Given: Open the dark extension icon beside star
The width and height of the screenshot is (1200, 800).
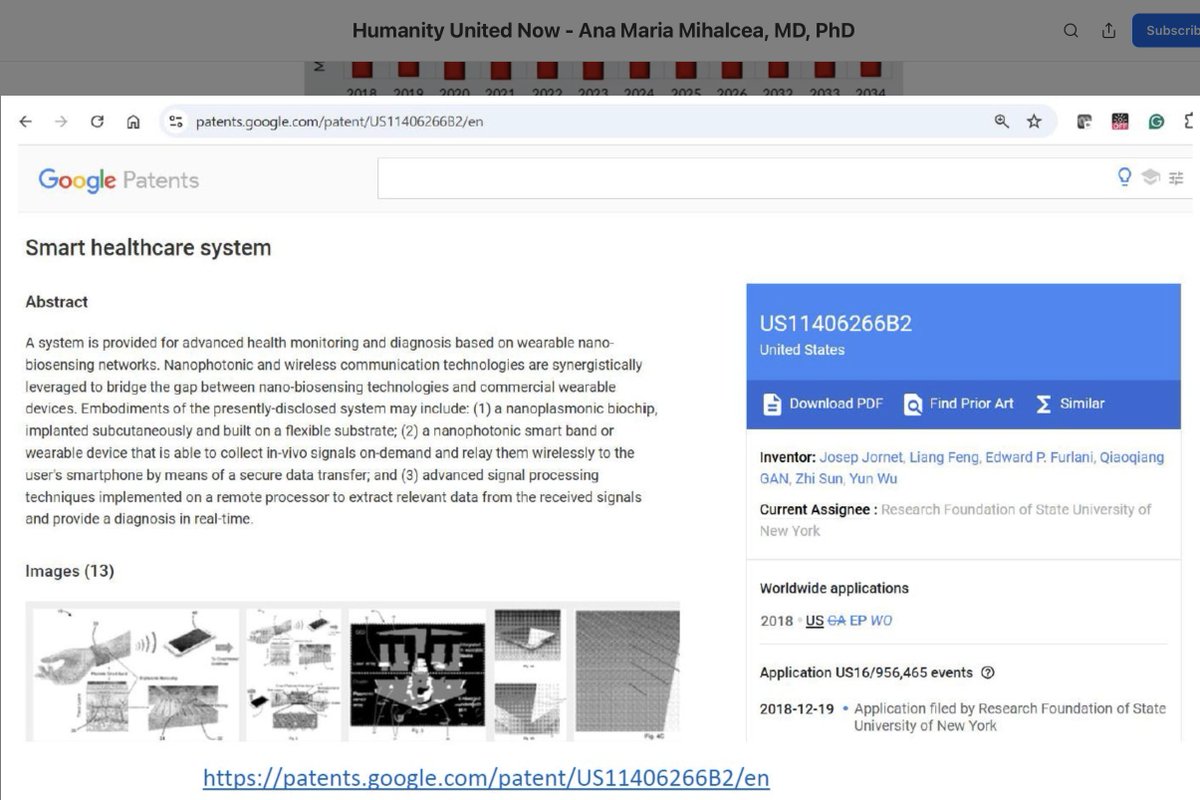Looking at the screenshot, I should click(x=1084, y=122).
